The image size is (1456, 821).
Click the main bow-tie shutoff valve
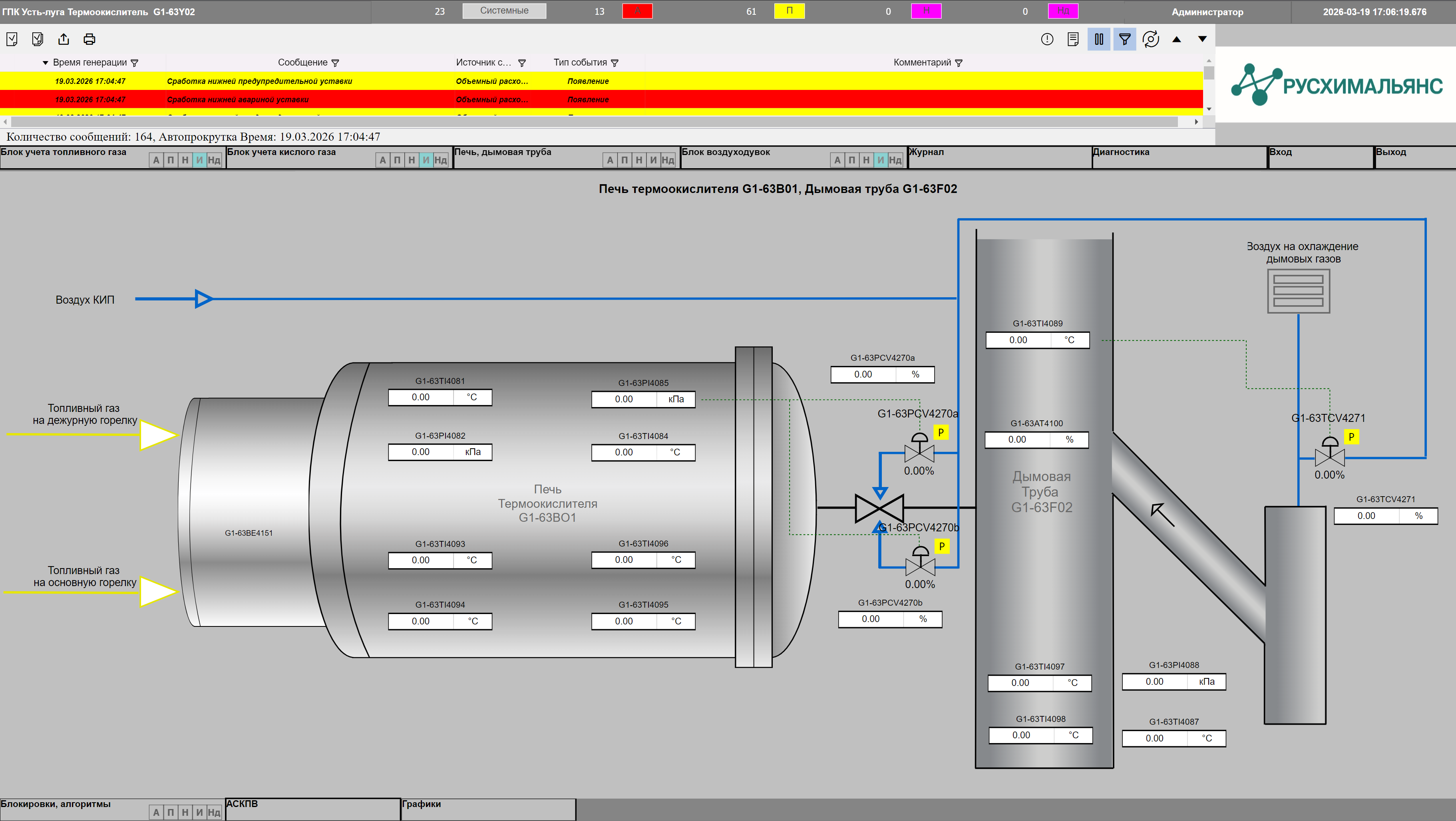[879, 508]
